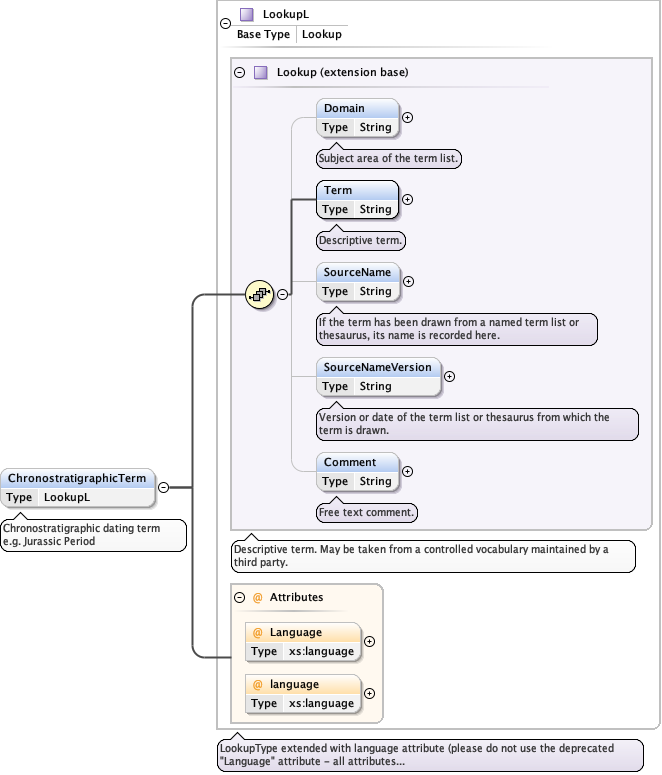Collapse the LookupL type box
The image size is (662, 775).
(225, 24)
